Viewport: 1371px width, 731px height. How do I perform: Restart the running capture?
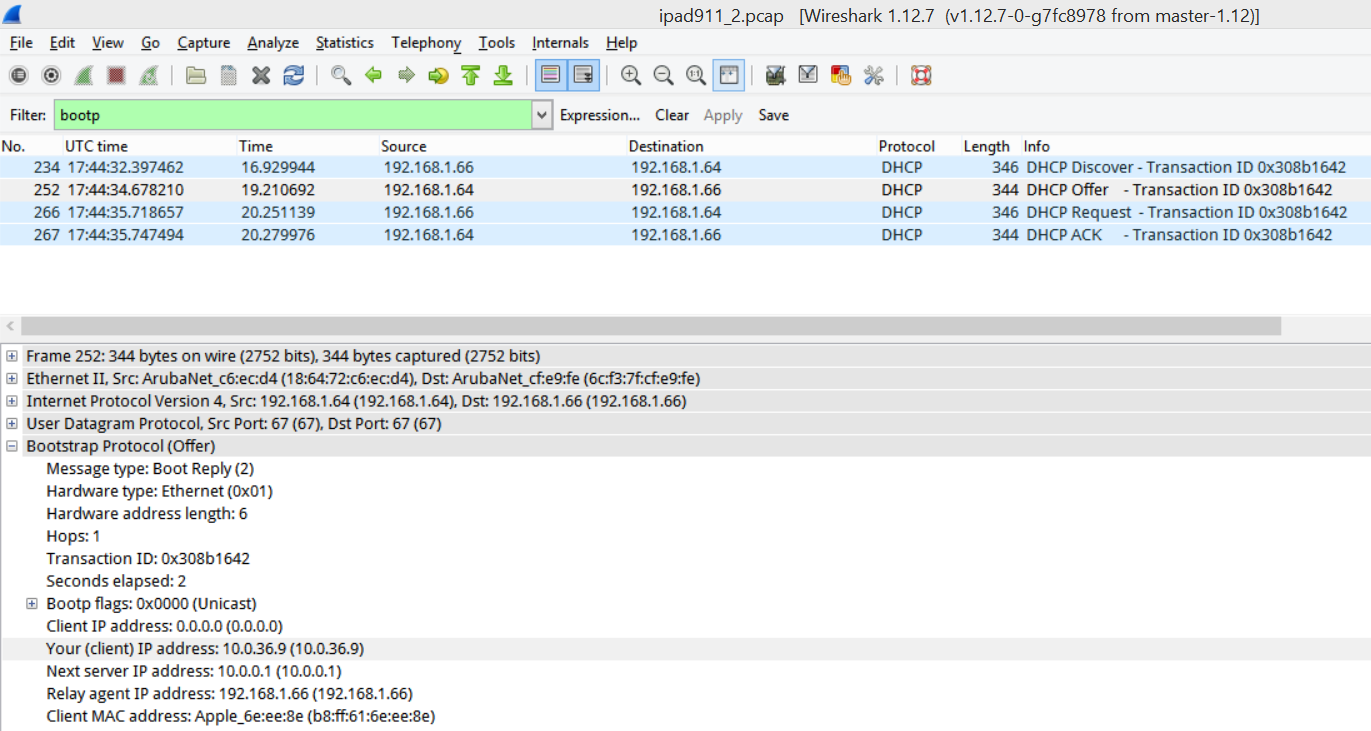click(148, 76)
